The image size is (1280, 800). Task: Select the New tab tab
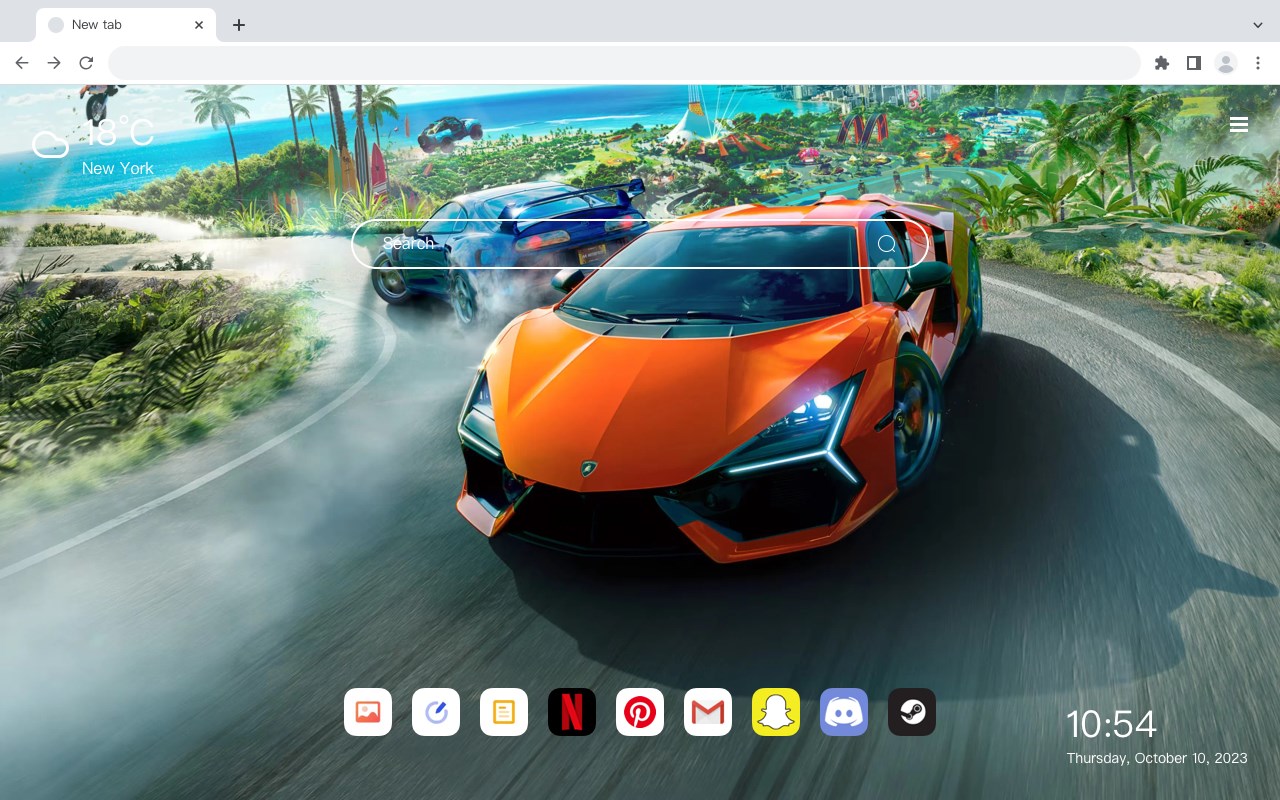(x=126, y=25)
